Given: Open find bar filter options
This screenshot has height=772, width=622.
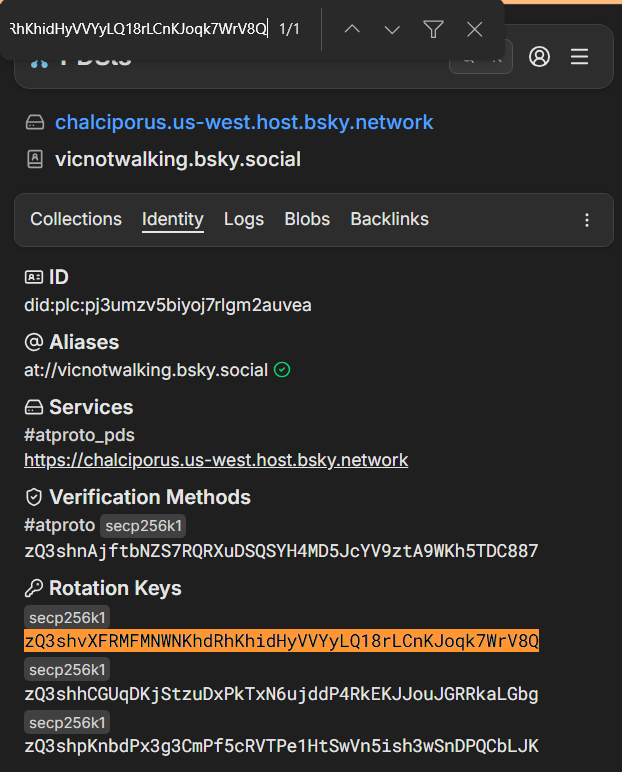Looking at the screenshot, I should click(x=433, y=29).
